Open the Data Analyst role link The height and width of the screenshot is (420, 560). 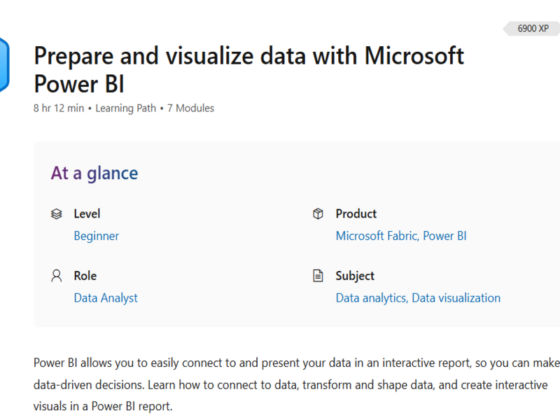pyautogui.click(x=105, y=298)
